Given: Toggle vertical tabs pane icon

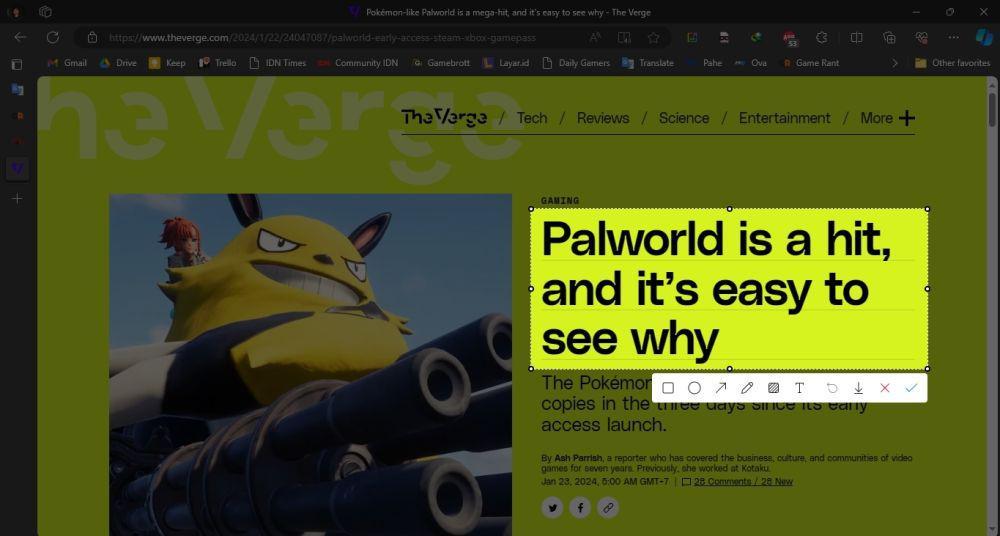Looking at the screenshot, I should 17,64.
